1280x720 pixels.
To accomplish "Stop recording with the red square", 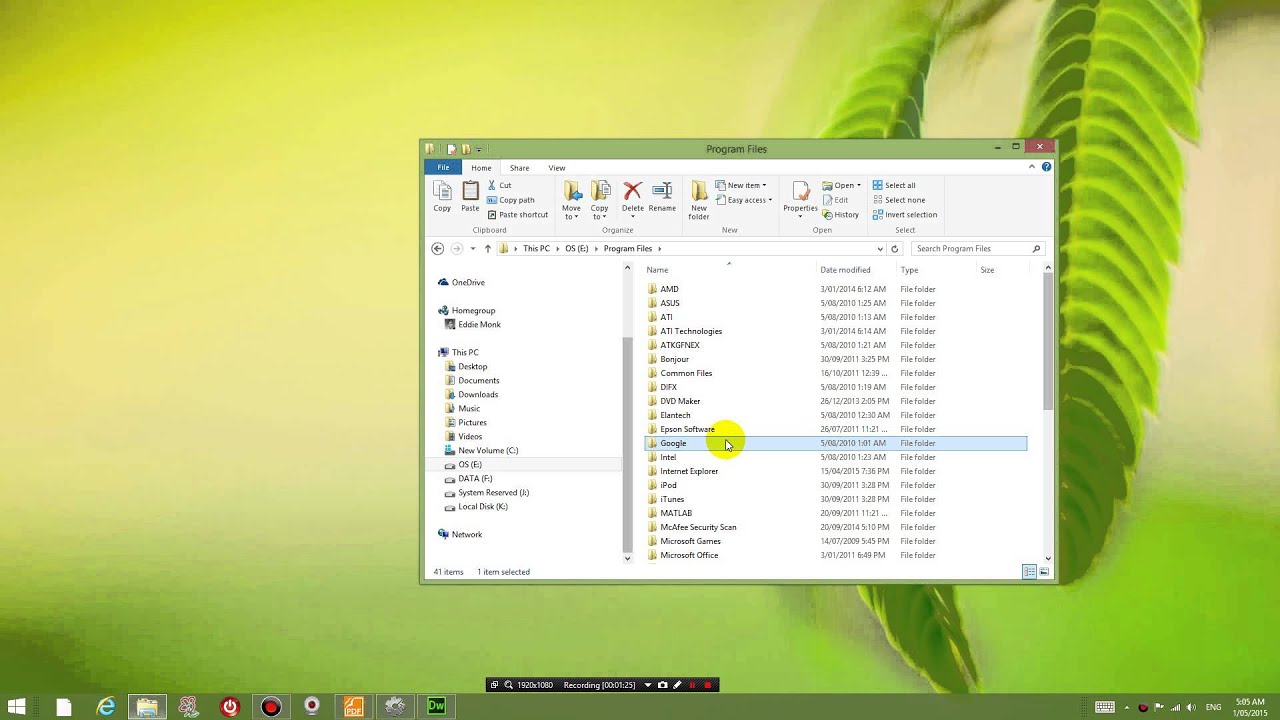I will tap(707, 685).
